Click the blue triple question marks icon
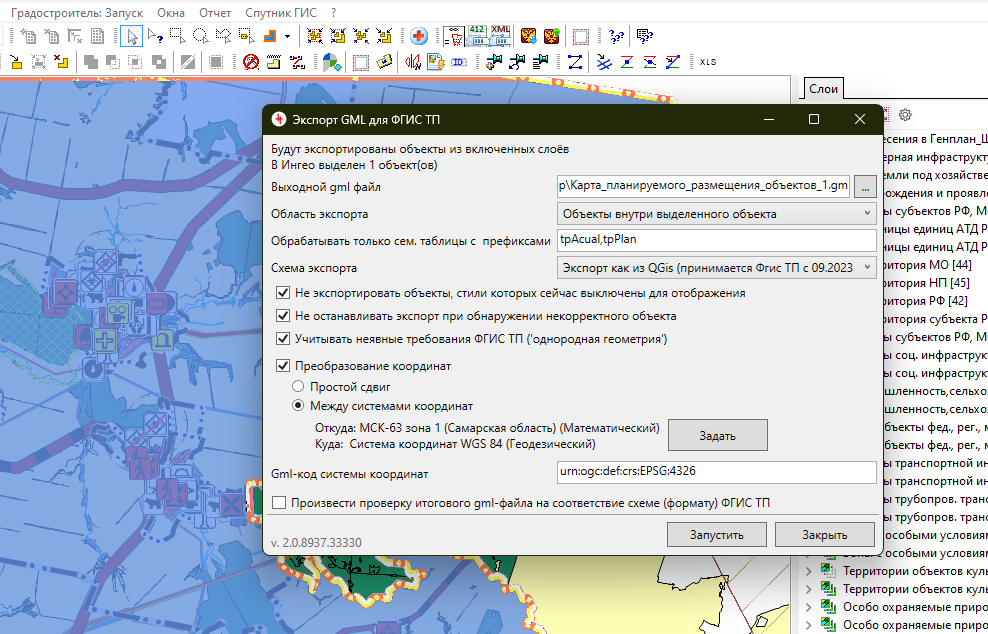Viewport: 988px width, 634px height. 616,36
